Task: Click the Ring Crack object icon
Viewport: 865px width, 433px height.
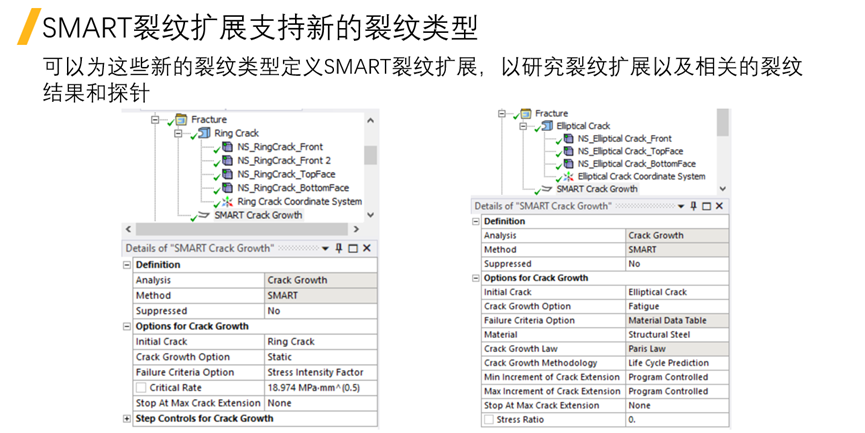Action: [204, 133]
